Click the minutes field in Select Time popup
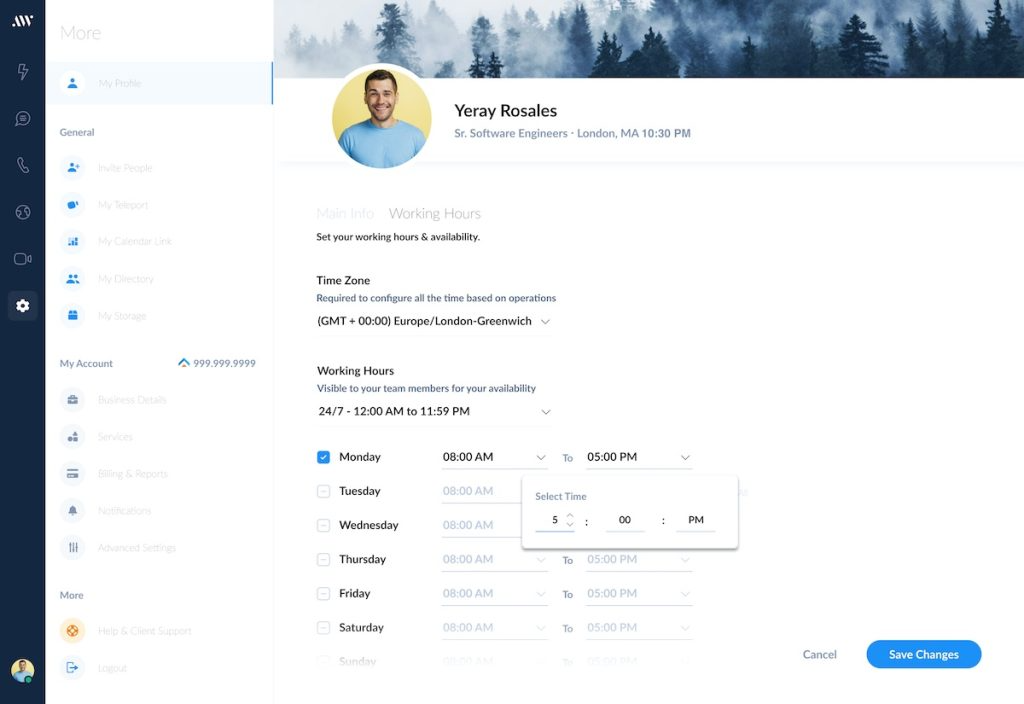 (625, 519)
